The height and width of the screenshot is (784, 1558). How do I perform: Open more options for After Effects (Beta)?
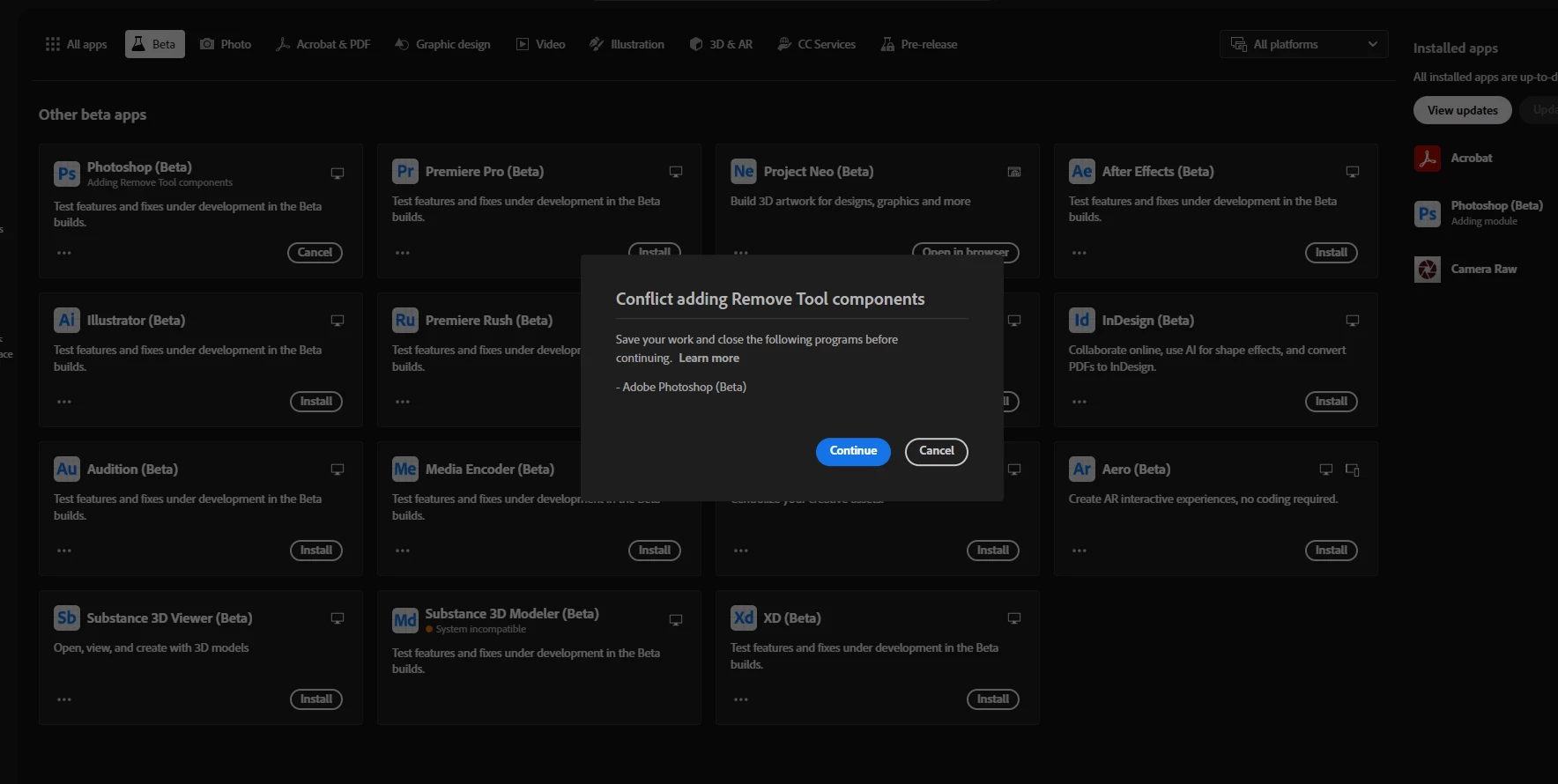coord(1079,253)
